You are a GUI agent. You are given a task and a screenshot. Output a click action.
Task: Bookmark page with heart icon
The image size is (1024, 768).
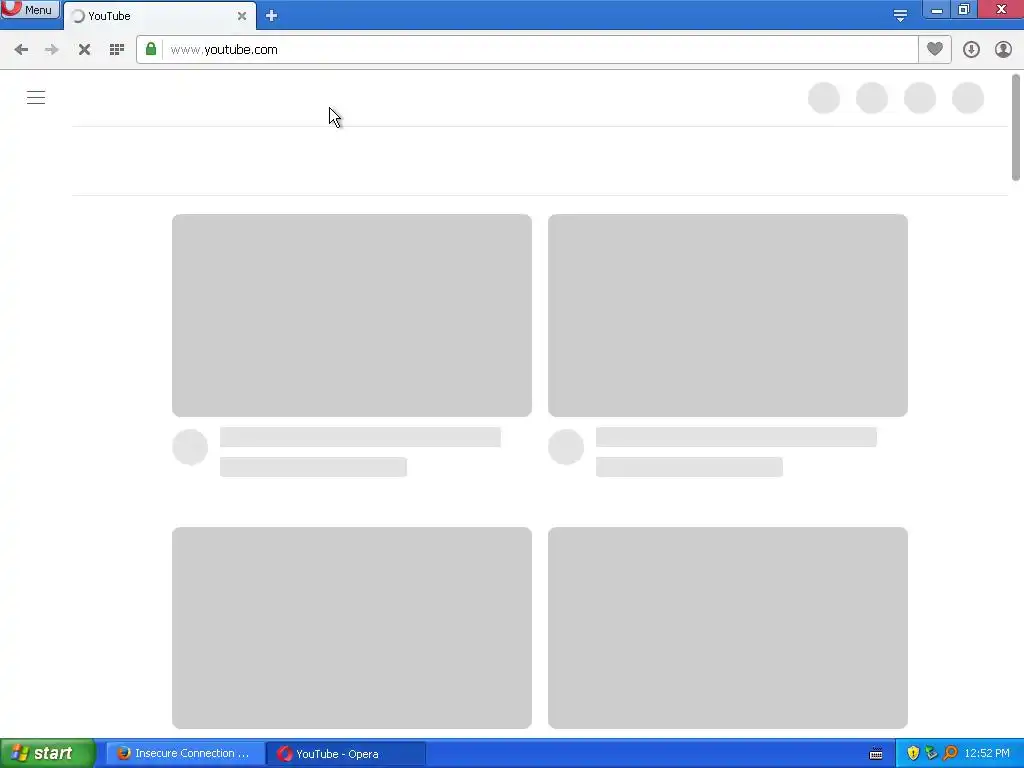935,49
